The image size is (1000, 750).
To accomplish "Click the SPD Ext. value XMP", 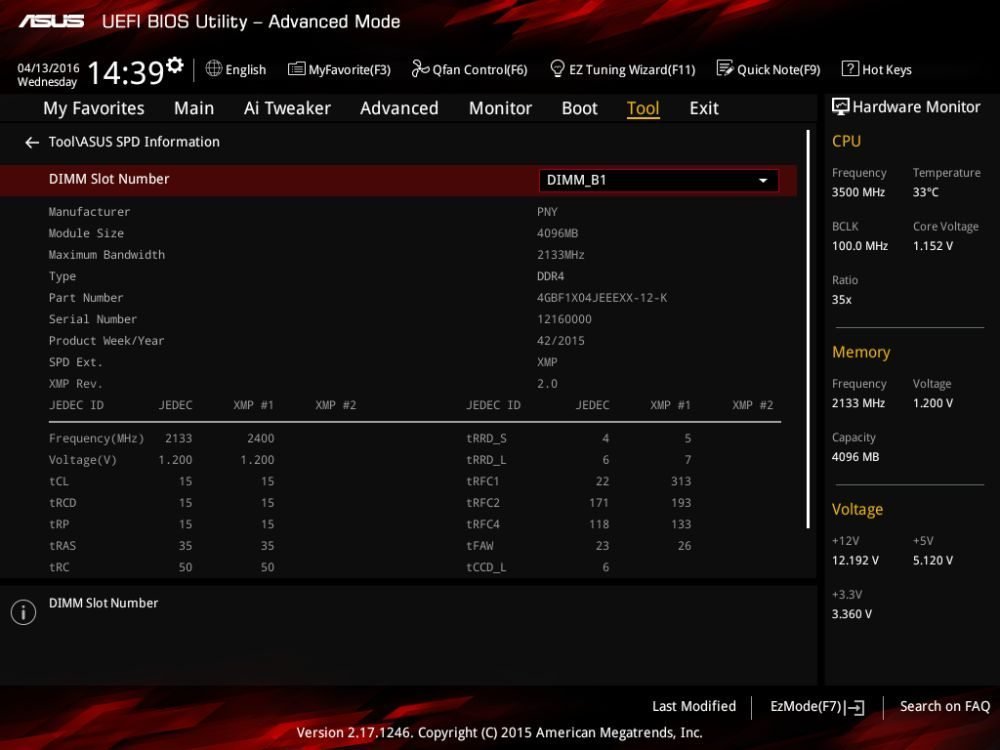I will 547,362.
